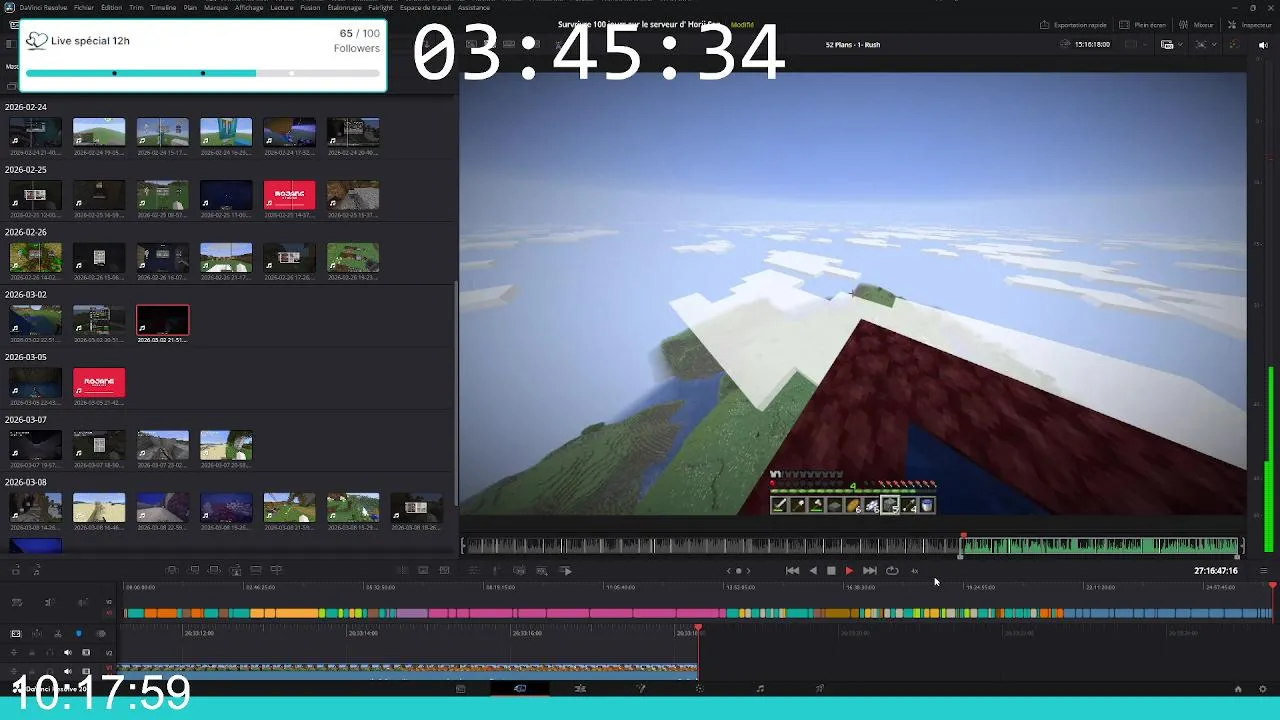This screenshot has width=1280, height=720.
Task: Select the Ripple Overwrite tool
Action: [214, 571]
